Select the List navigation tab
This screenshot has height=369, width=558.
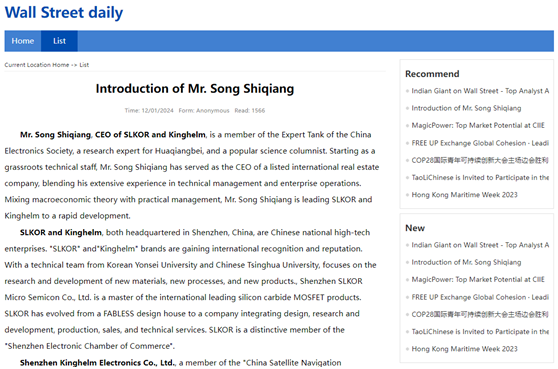[59, 41]
